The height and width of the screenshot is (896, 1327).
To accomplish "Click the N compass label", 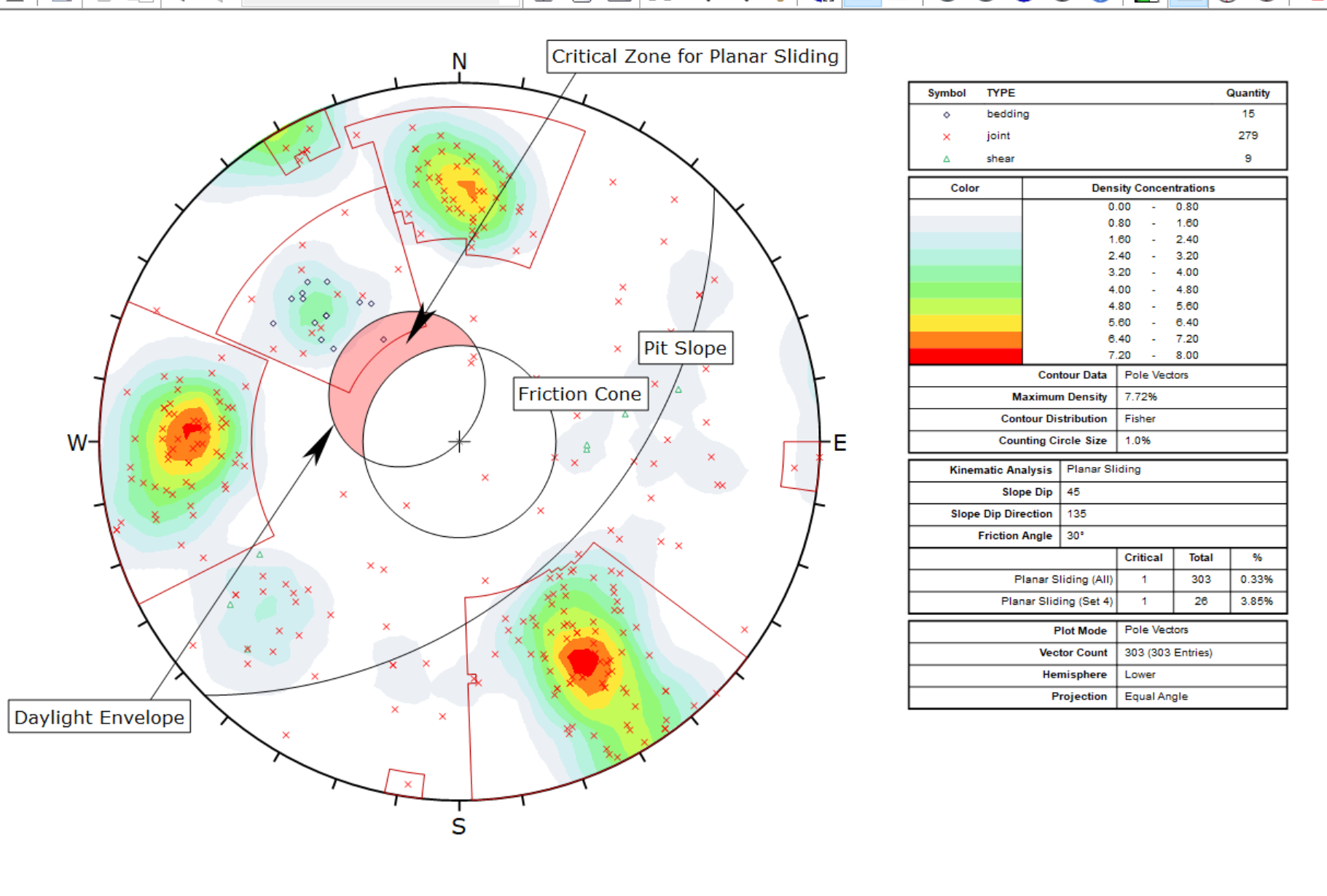I will tap(459, 61).
